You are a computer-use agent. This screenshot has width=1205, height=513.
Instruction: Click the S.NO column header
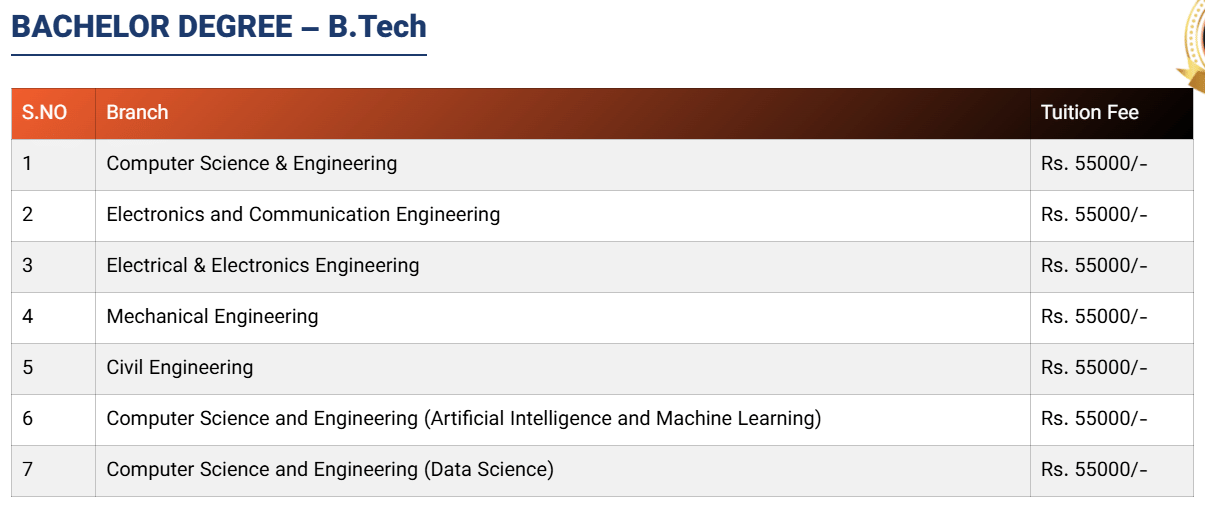pyautogui.click(x=45, y=113)
